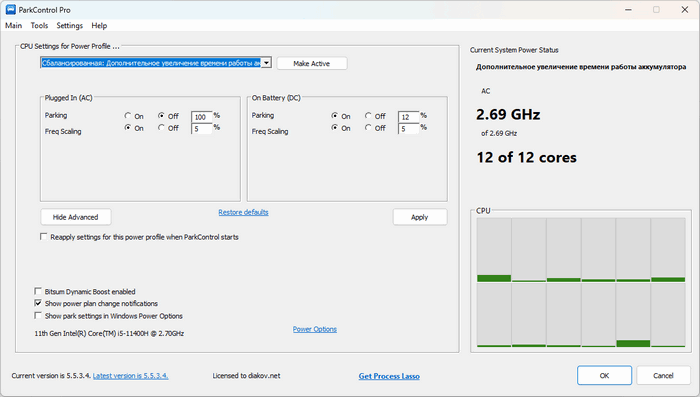The width and height of the screenshot is (700, 397).
Task: Turn On Battery Parking Off
Action: [x=368, y=116]
